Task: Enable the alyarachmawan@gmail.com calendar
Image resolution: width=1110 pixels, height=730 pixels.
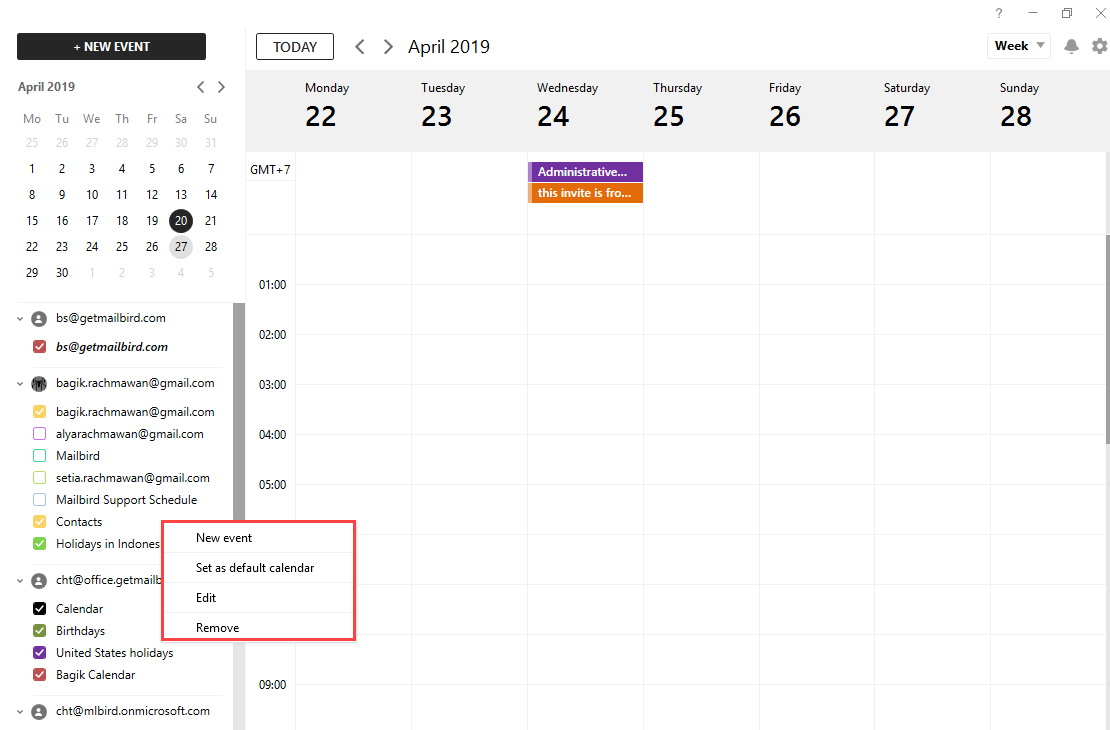Action: click(x=38, y=433)
